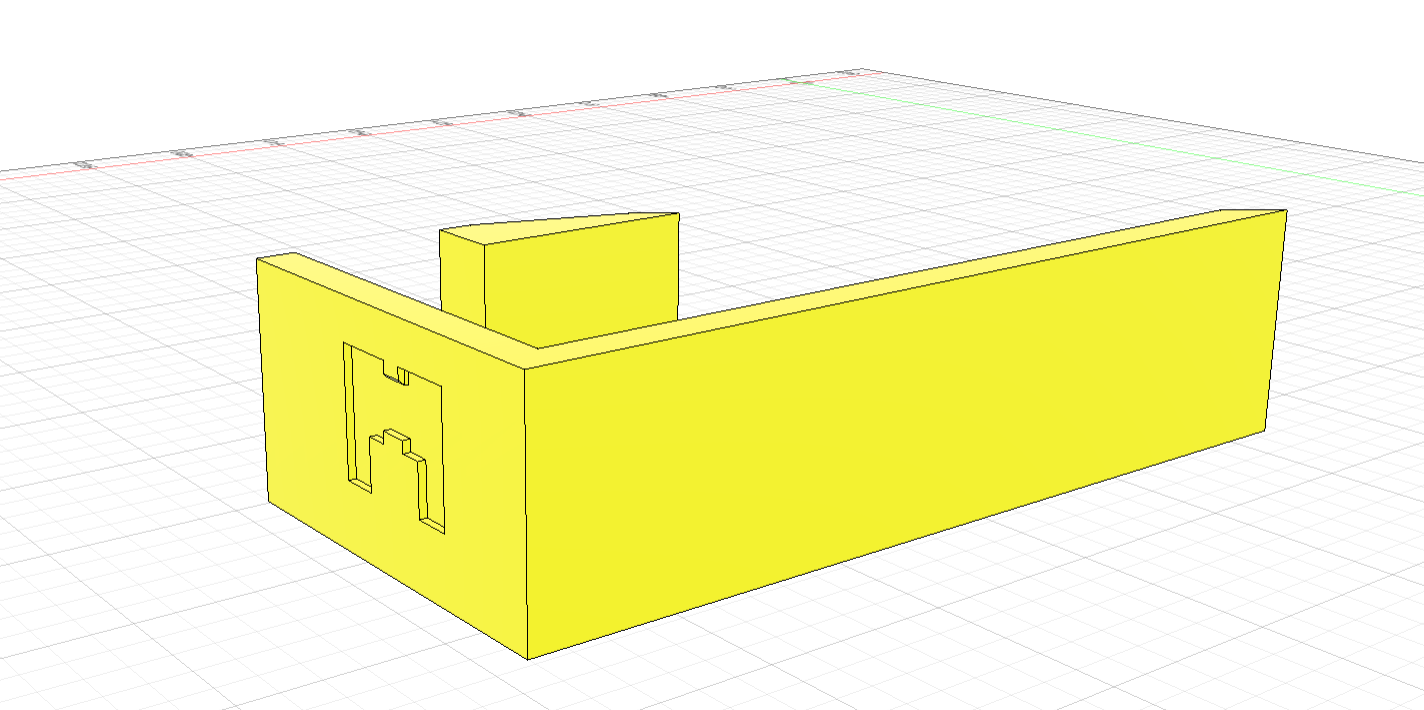Click the top rim of the long wall
Screen dimensions: 1424x710
pos(900,285)
